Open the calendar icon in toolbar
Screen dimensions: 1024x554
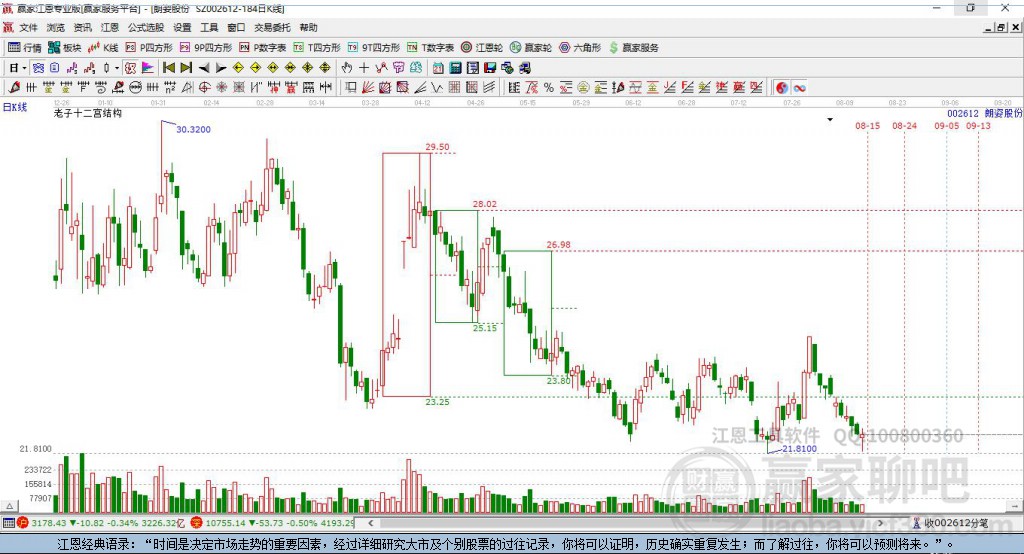tap(438, 68)
